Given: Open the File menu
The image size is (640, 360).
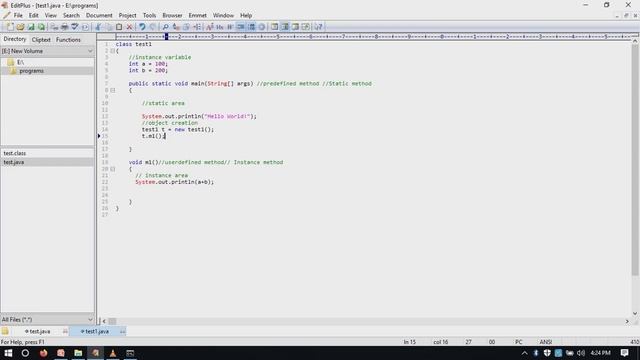Looking at the screenshot, I should 18,16.
